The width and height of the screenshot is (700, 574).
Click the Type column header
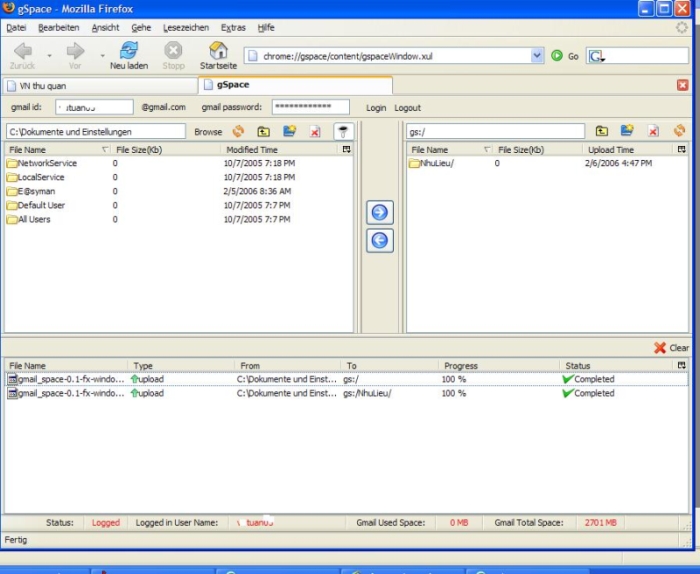pyautogui.click(x=181, y=366)
